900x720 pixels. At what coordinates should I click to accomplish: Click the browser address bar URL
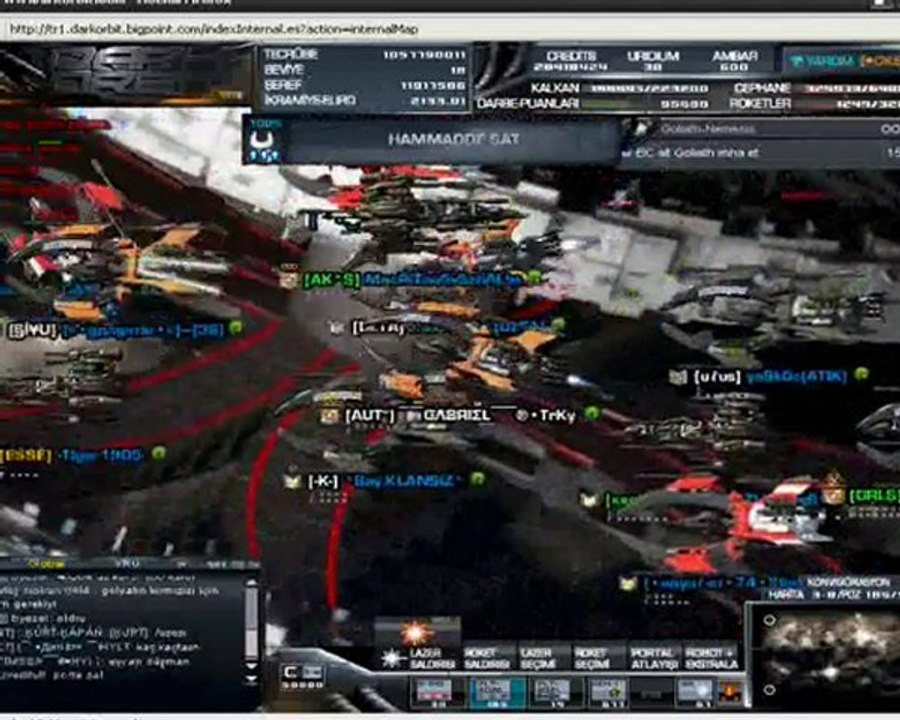coord(214,29)
